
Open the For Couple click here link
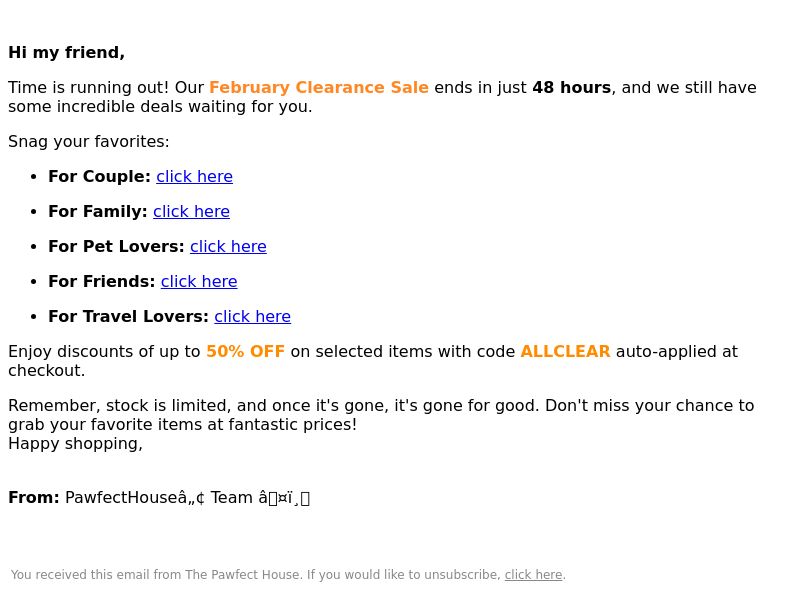194,177
